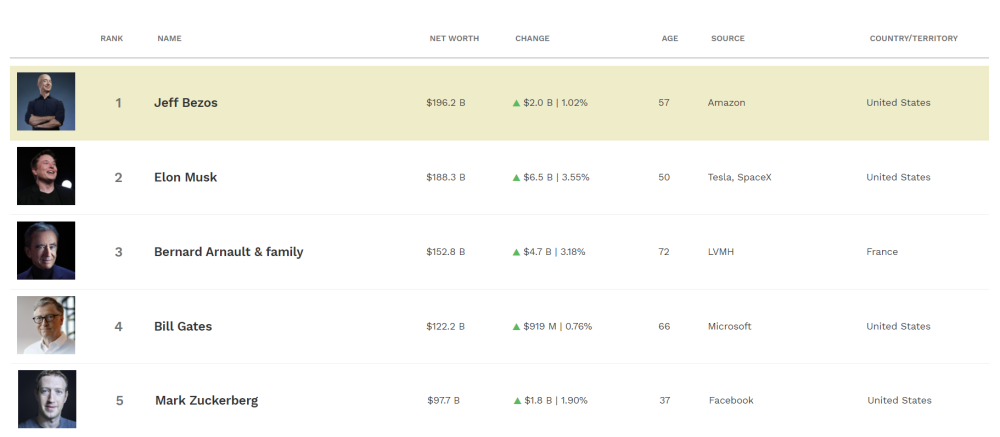Open the Bill Gates profile link

[183, 326]
